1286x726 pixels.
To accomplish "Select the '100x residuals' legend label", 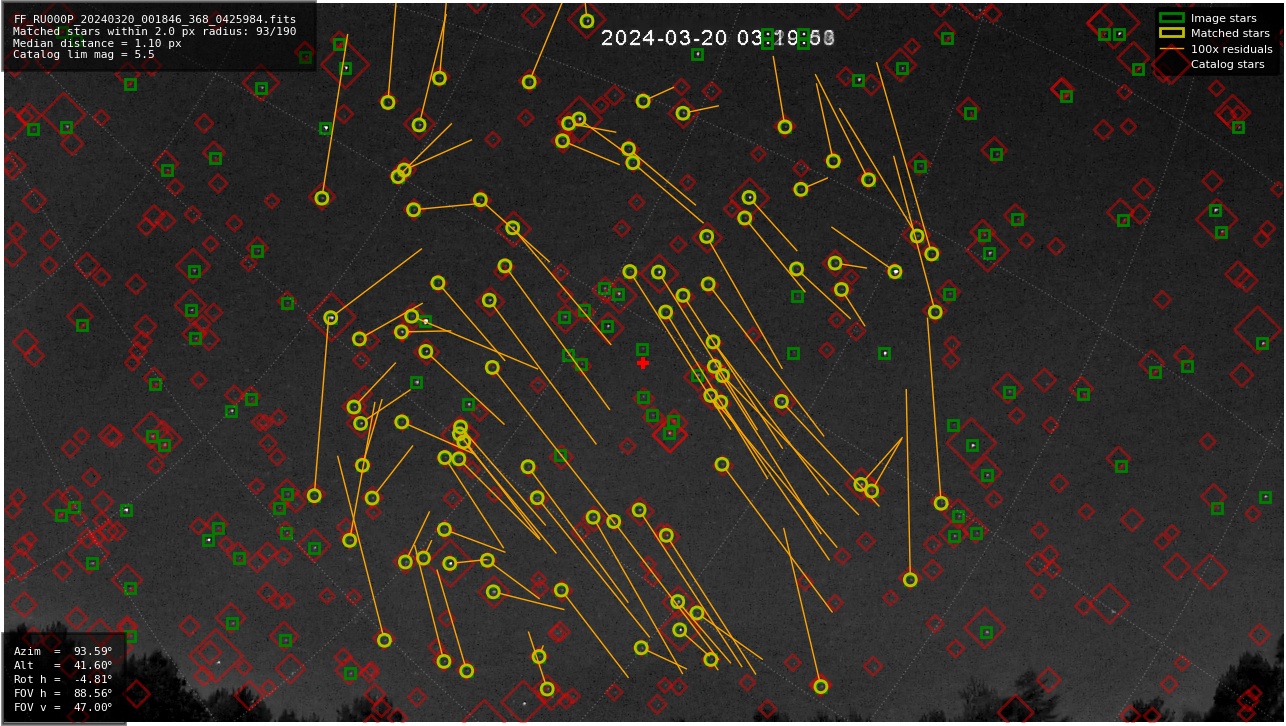I will point(1231,49).
